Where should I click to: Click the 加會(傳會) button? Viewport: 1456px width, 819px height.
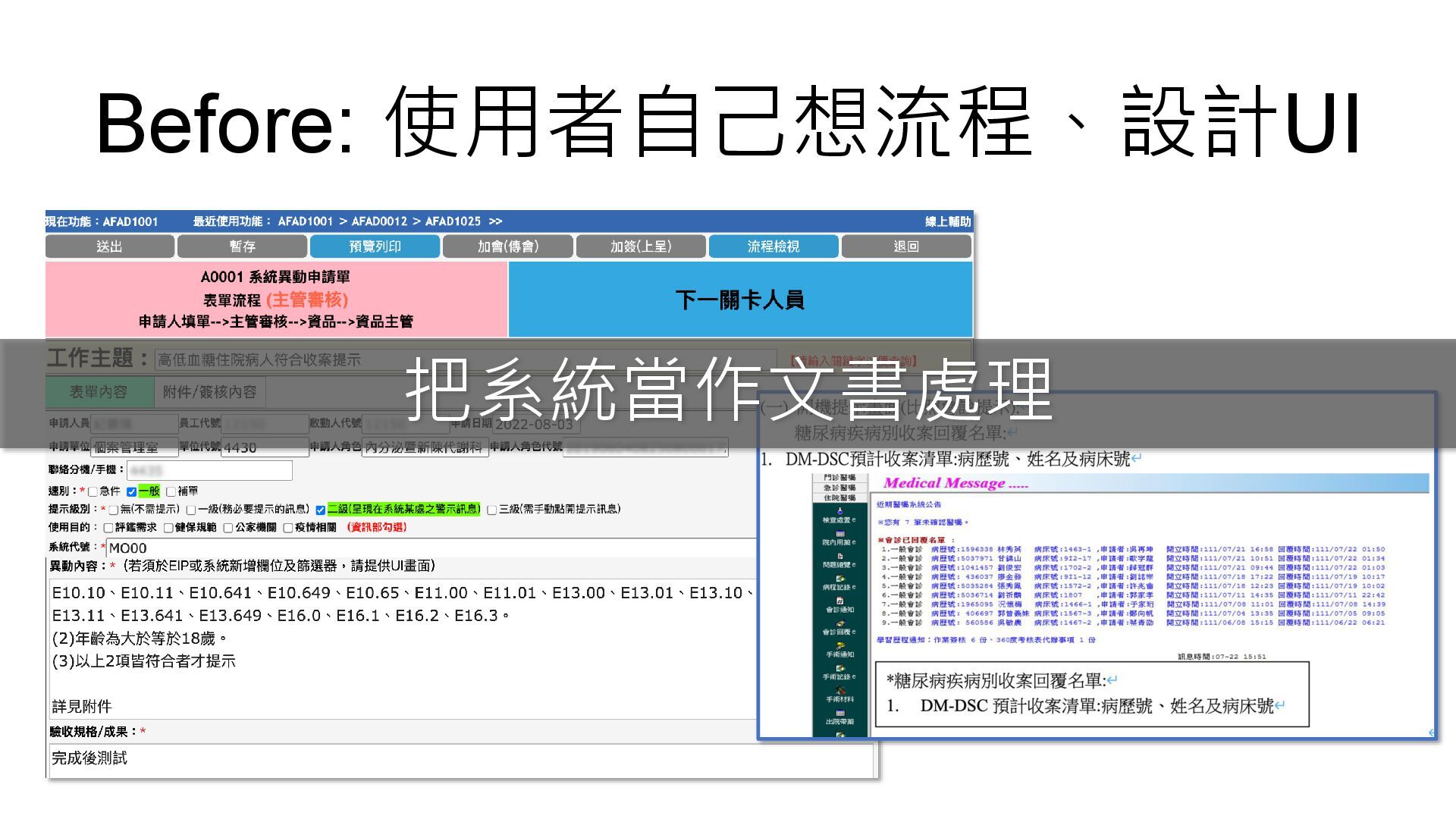[508, 246]
